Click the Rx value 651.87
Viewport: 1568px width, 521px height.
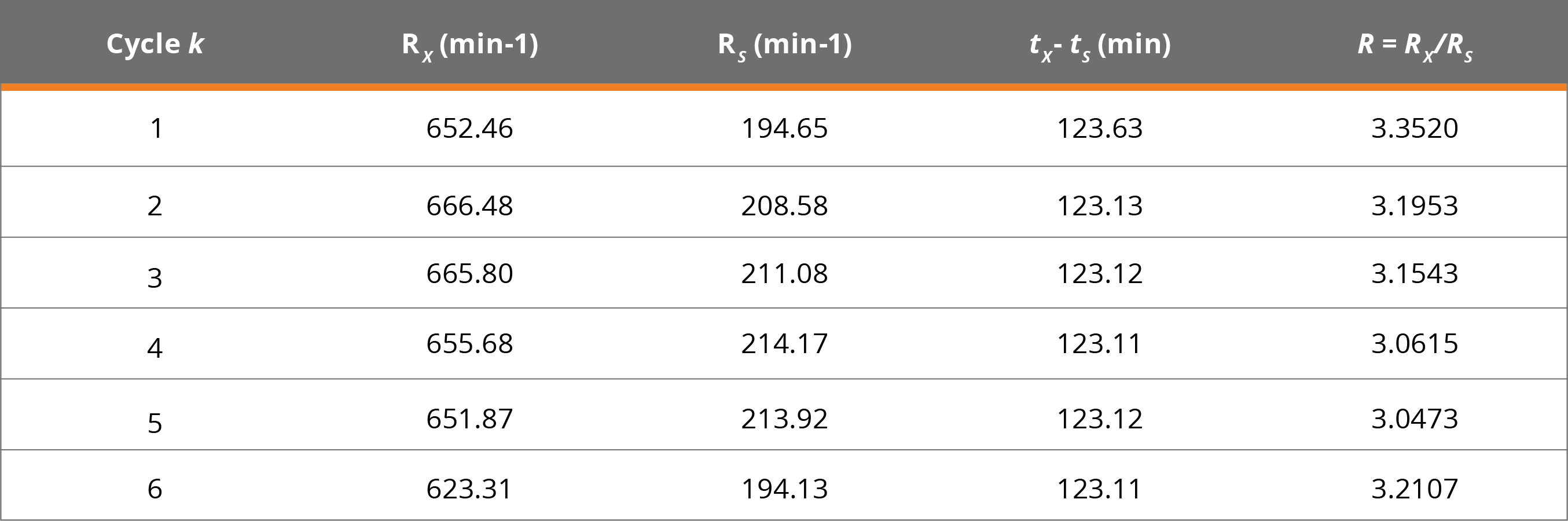(469, 419)
